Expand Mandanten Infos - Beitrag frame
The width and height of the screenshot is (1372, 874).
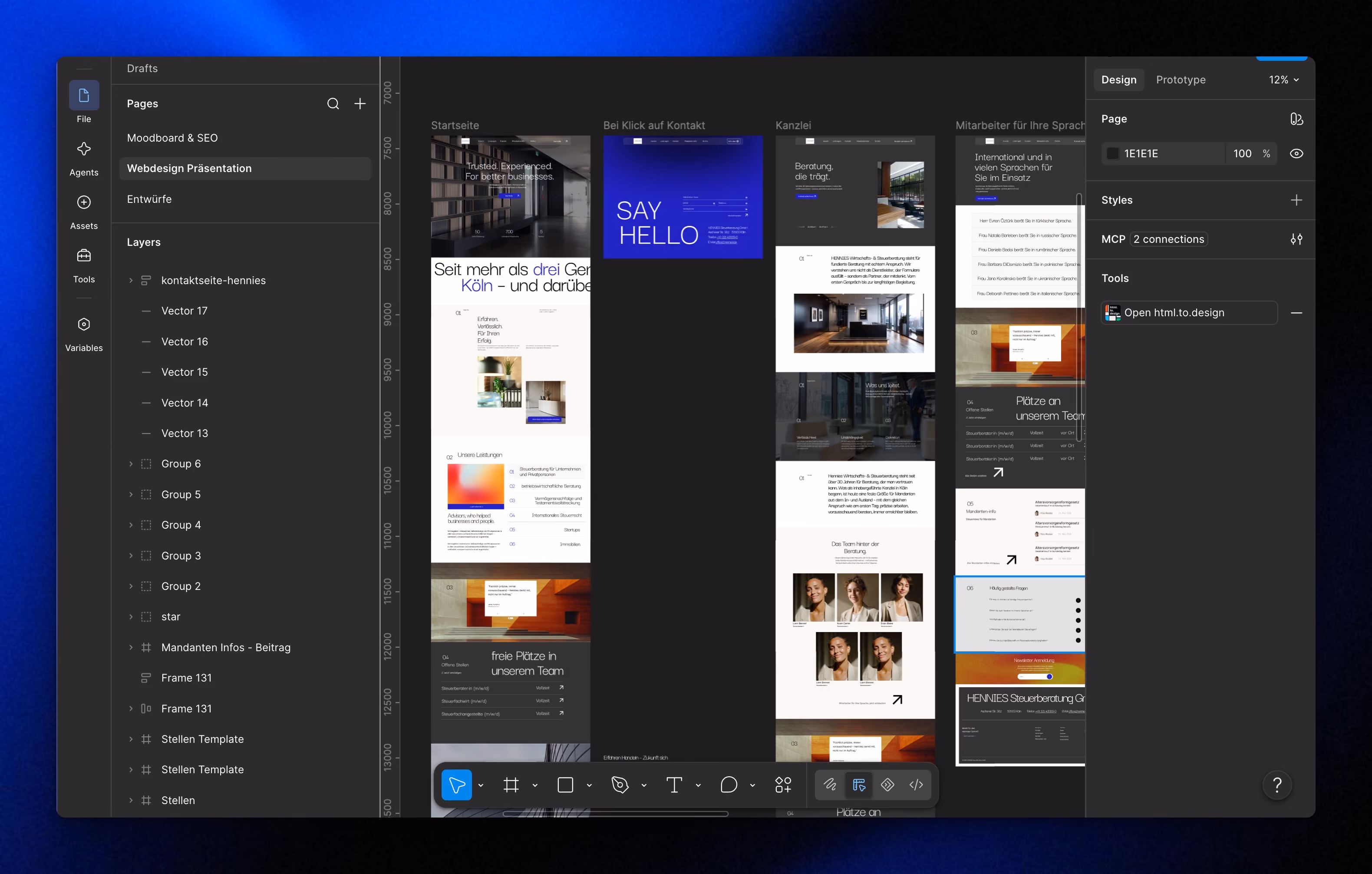(x=131, y=648)
